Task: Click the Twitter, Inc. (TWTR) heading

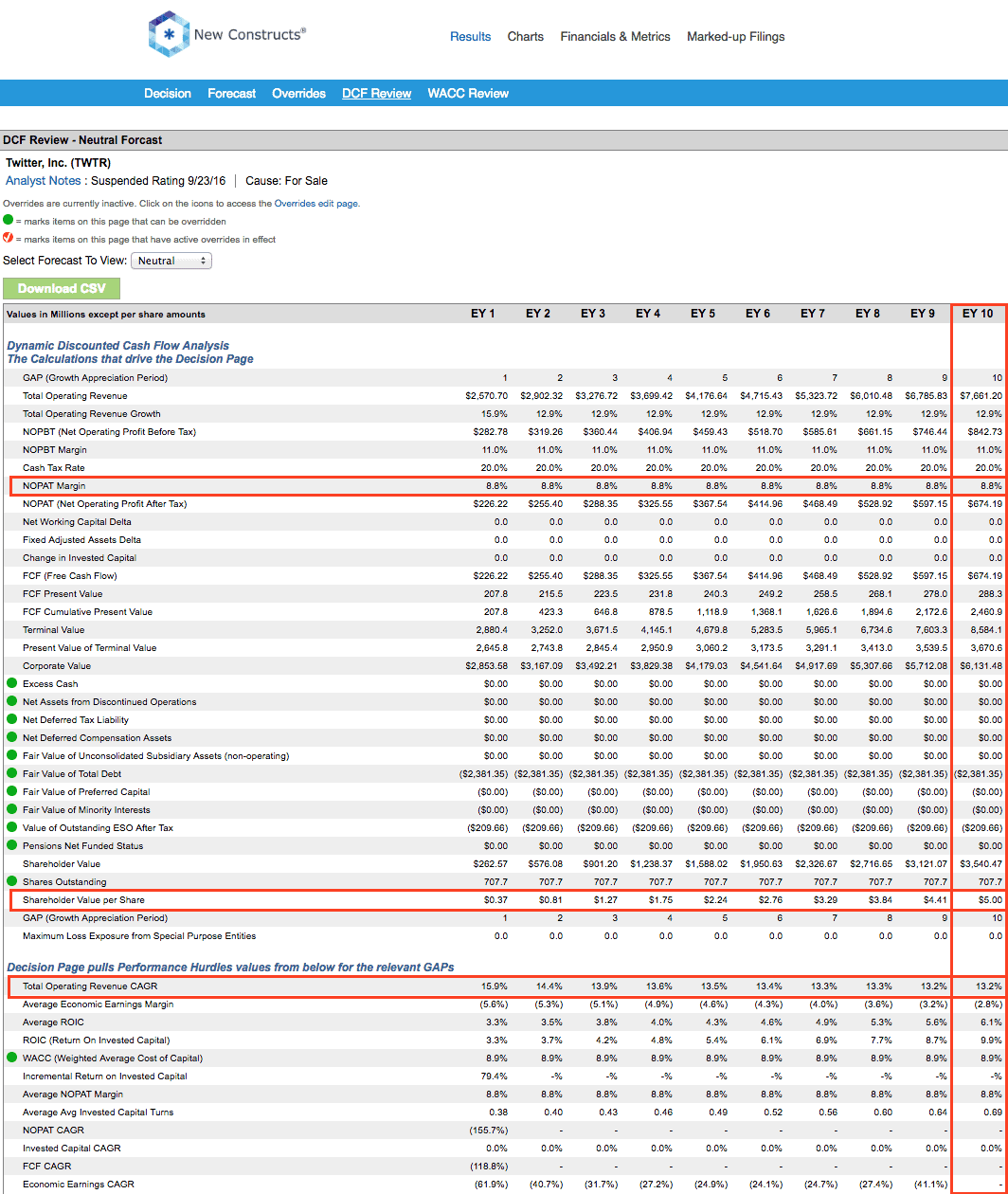Action: tap(58, 163)
